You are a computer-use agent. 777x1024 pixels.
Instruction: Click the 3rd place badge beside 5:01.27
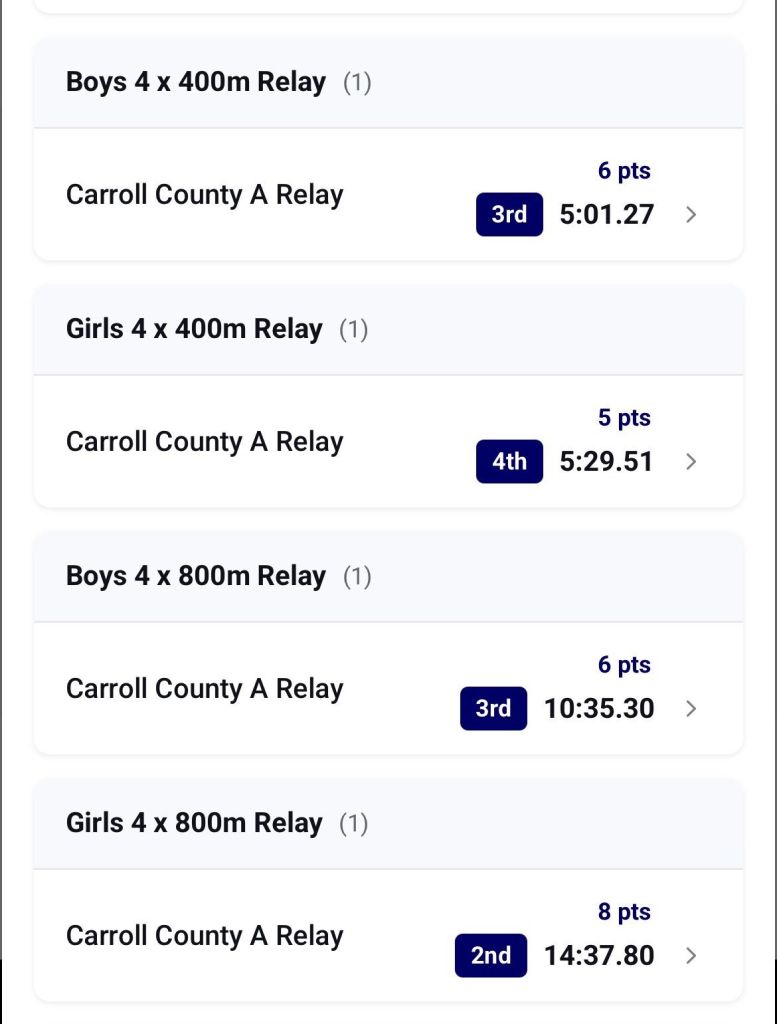coord(509,214)
